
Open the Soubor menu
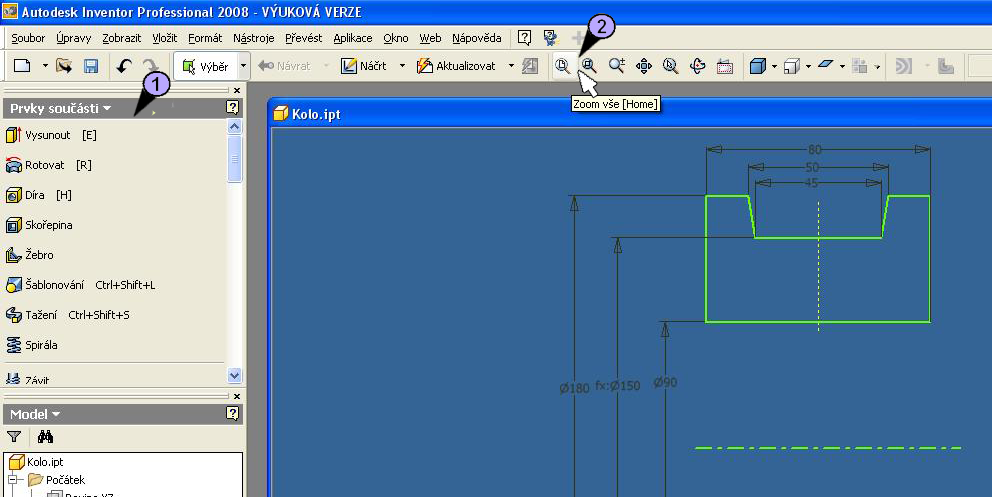coord(28,38)
